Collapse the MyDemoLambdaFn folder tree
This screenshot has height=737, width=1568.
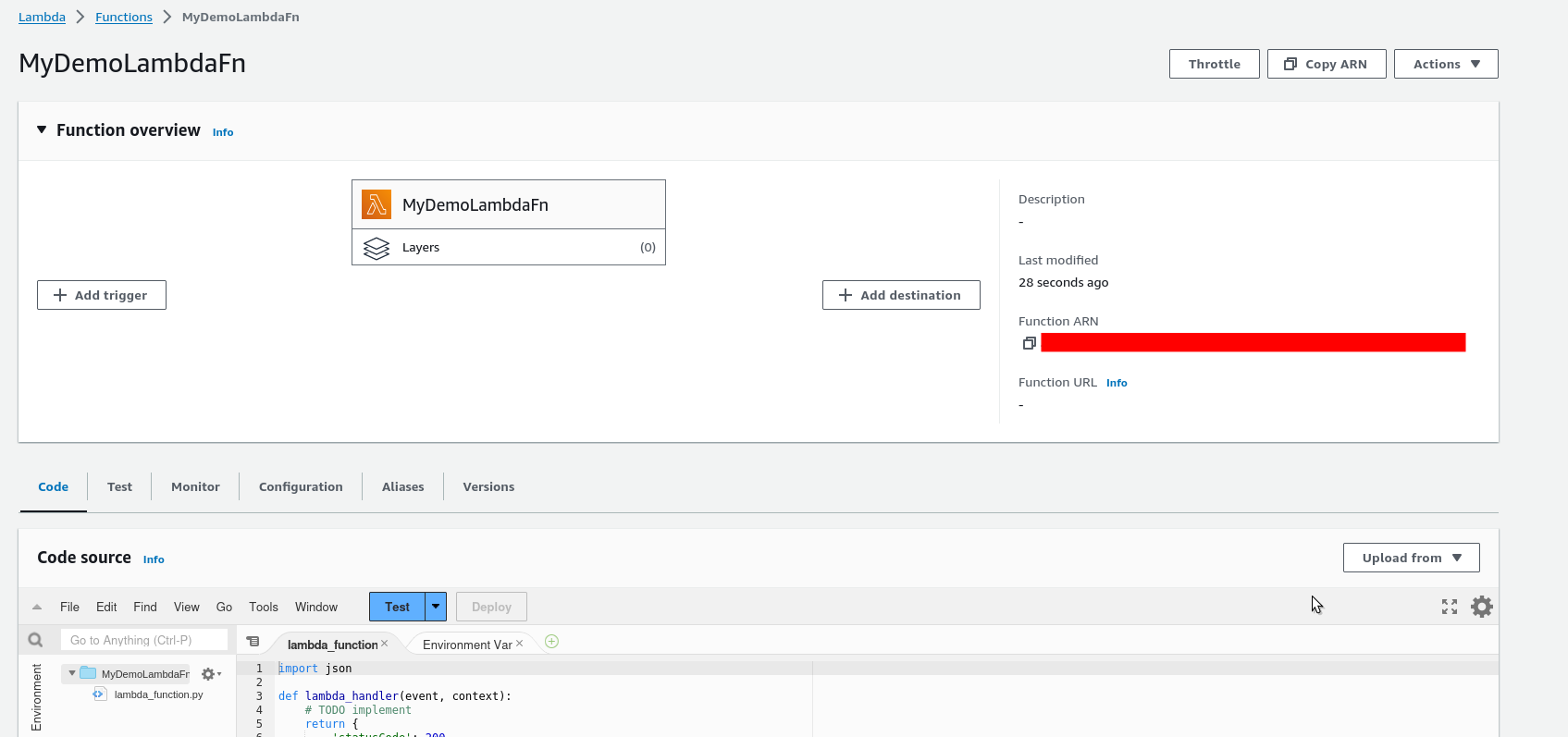point(72,673)
